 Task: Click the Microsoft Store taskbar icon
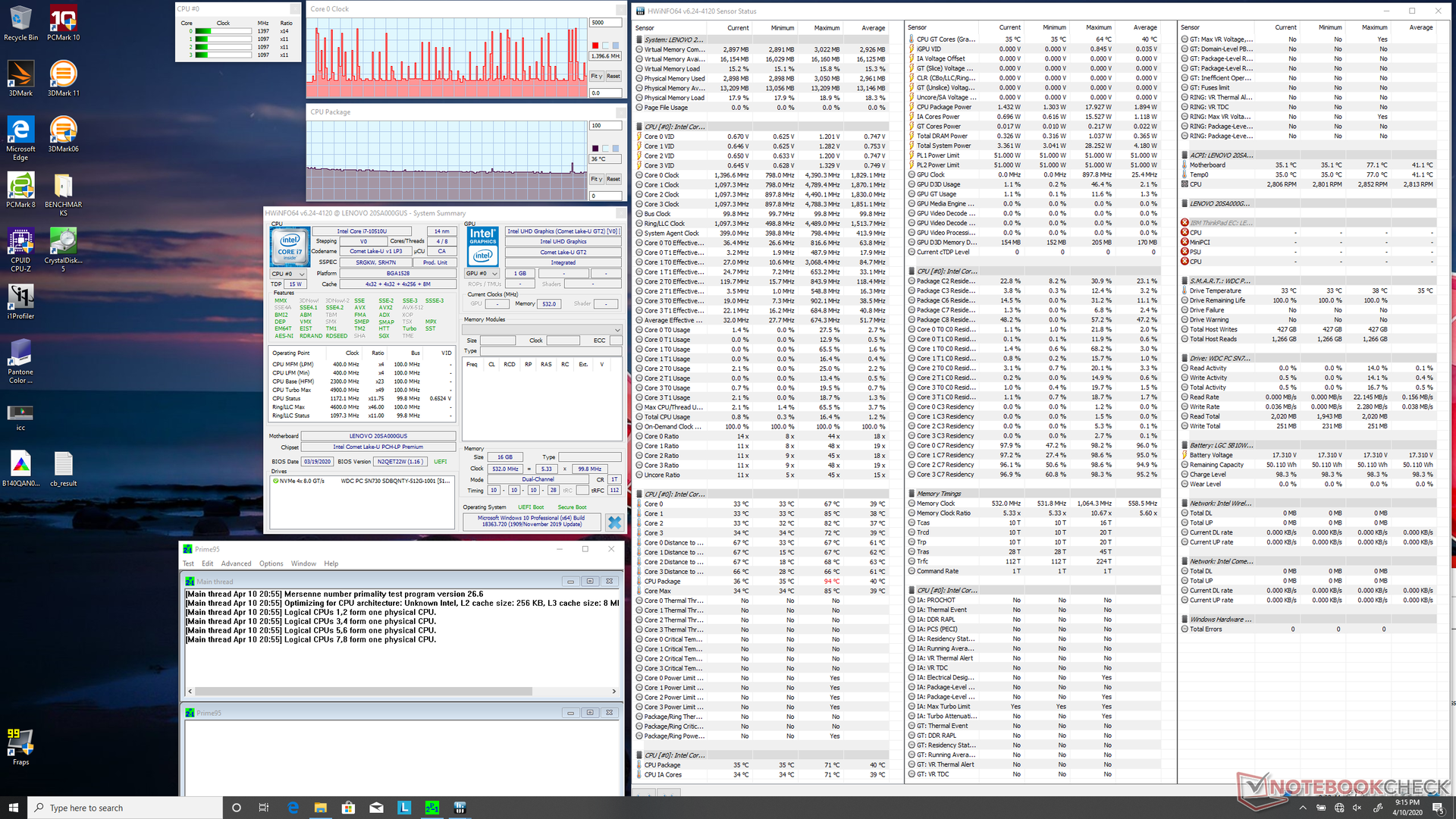tap(348, 808)
